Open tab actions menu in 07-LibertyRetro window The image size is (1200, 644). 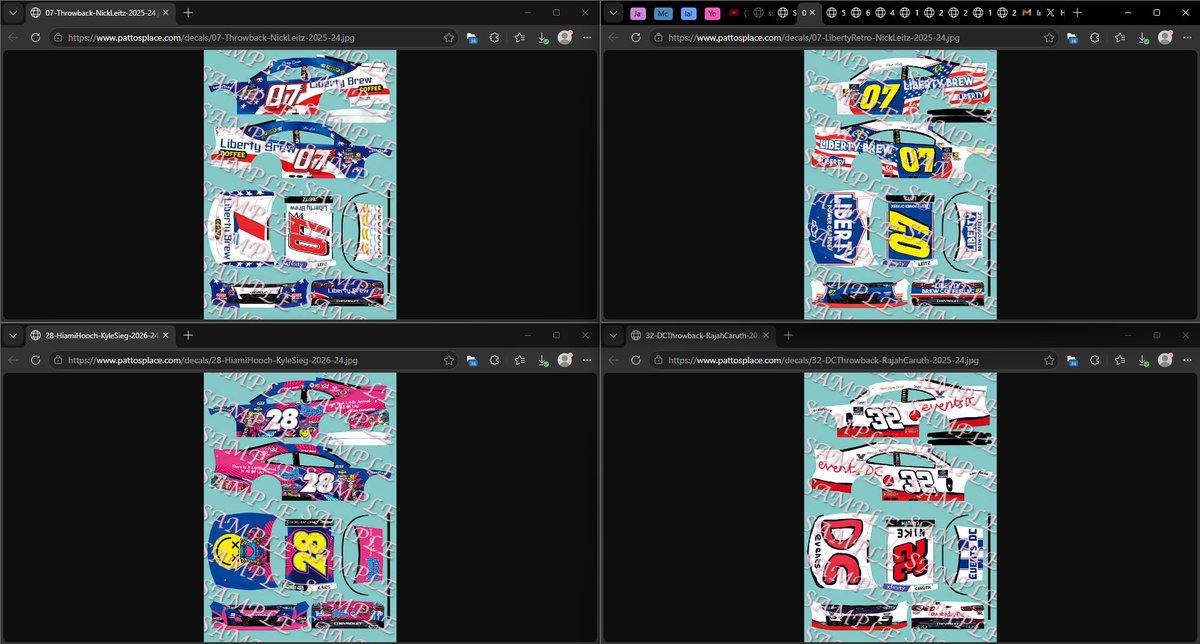point(613,13)
